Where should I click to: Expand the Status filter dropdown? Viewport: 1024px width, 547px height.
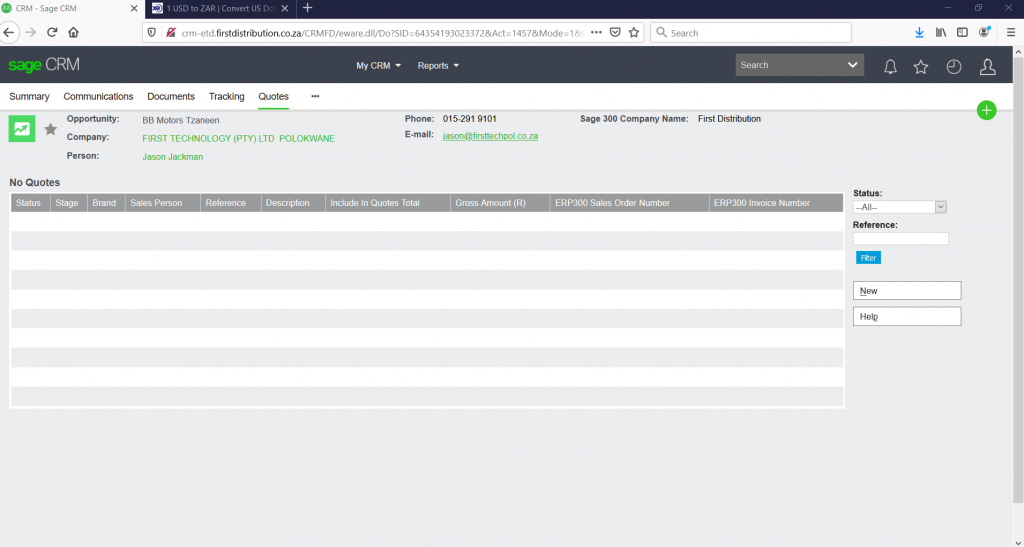pyautogui.click(x=899, y=207)
